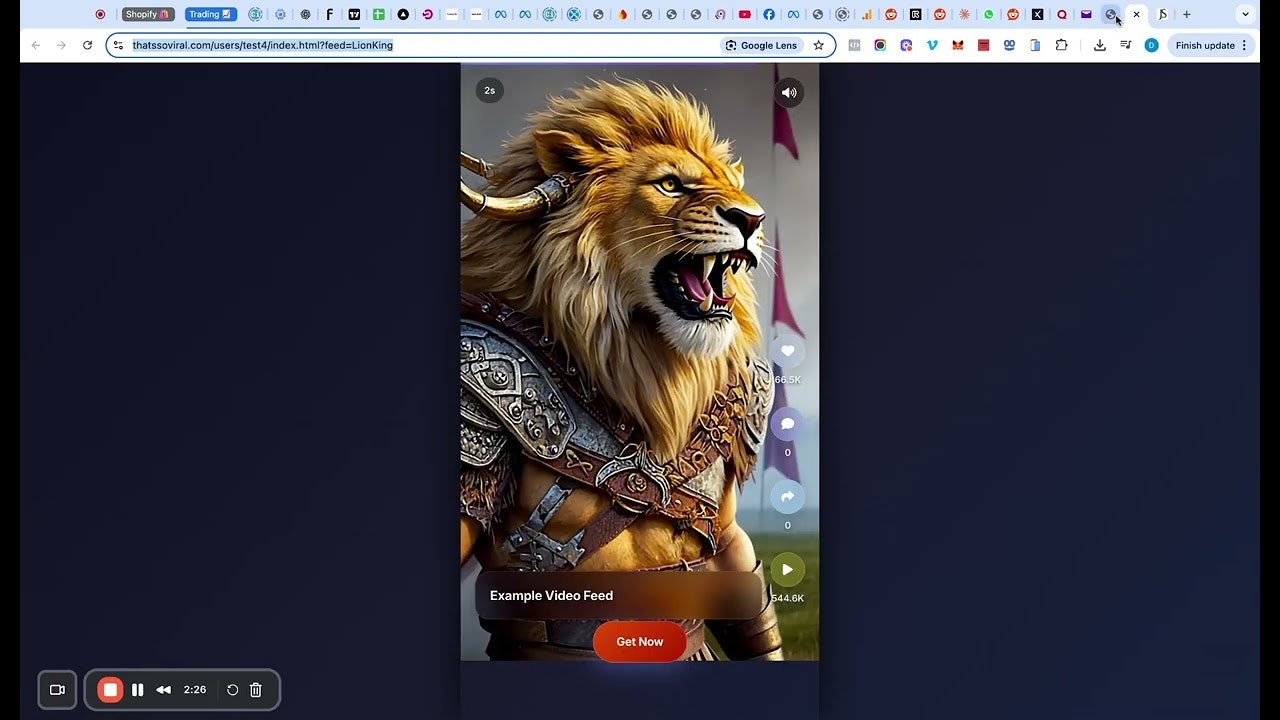Mute the video with the speaker icon
The height and width of the screenshot is (720, 1280).
click(789, 92)
